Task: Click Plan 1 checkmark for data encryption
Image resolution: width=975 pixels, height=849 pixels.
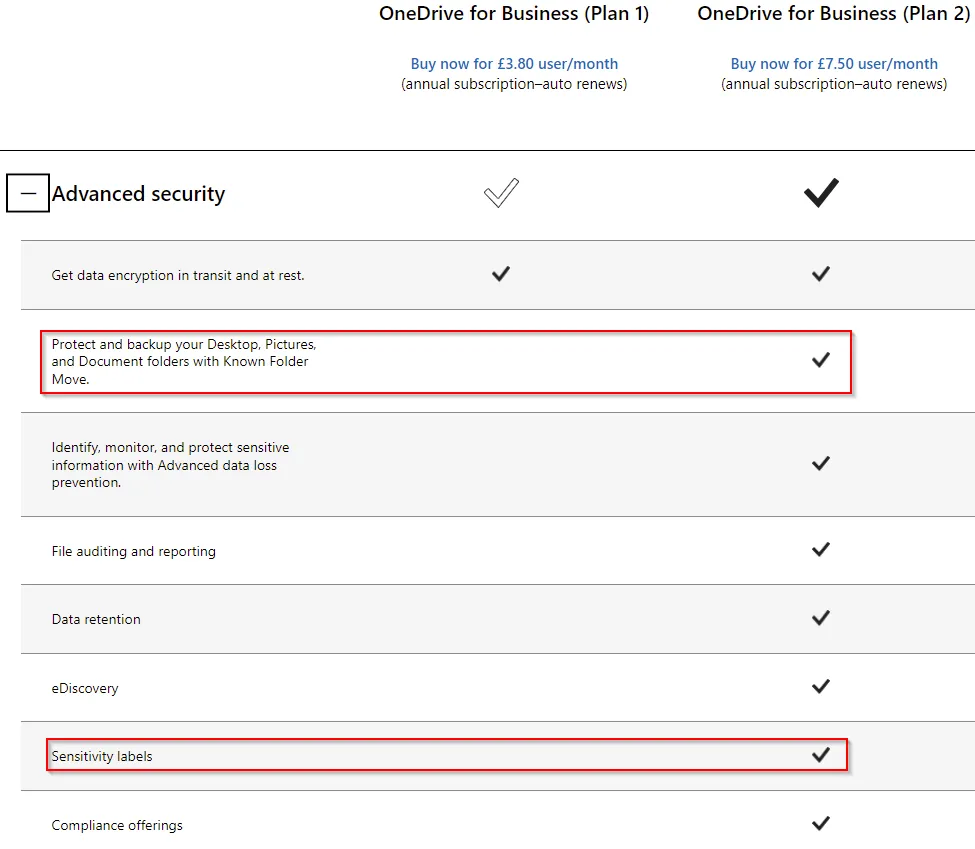Action: [x=501, y=274]
